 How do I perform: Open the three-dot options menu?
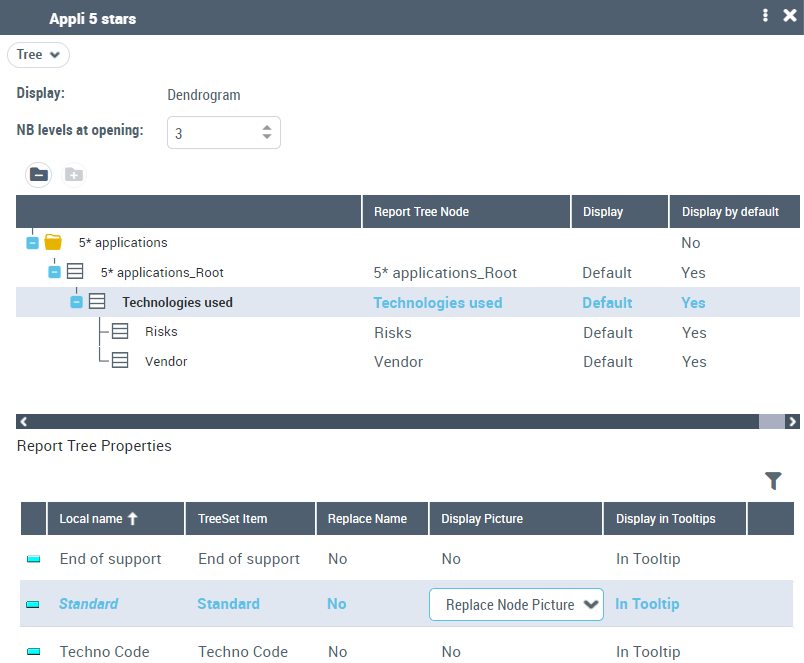pos(765,16)
